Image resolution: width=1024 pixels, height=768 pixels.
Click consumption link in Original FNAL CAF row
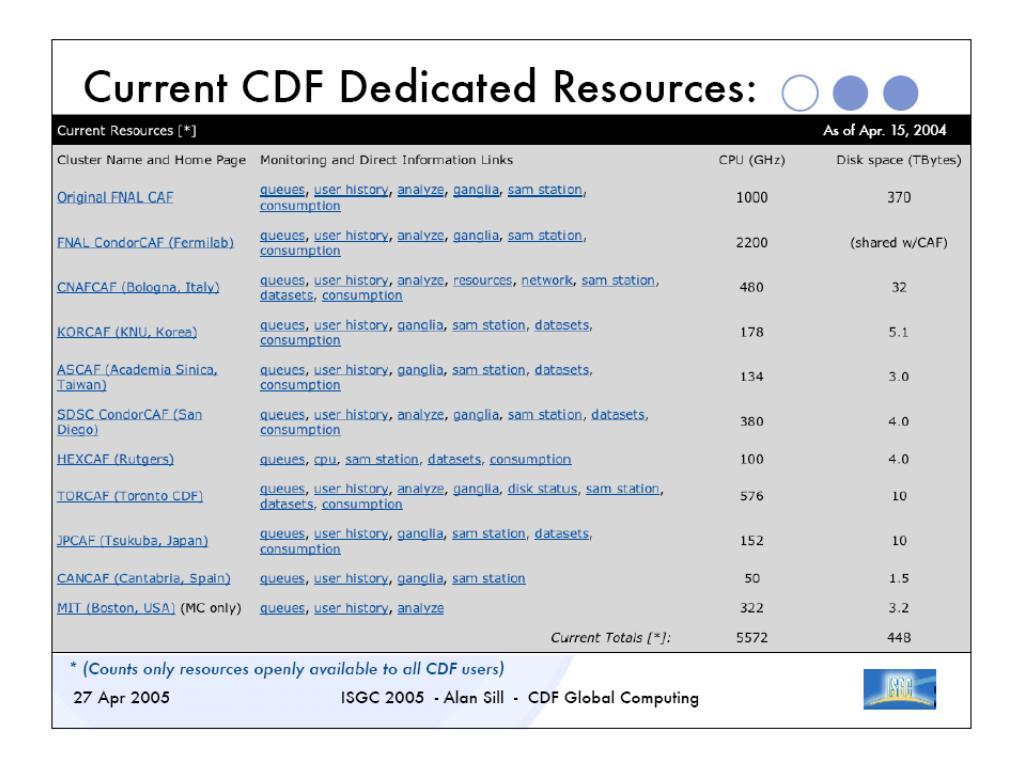pyautogui.click(x=300, y=206)
